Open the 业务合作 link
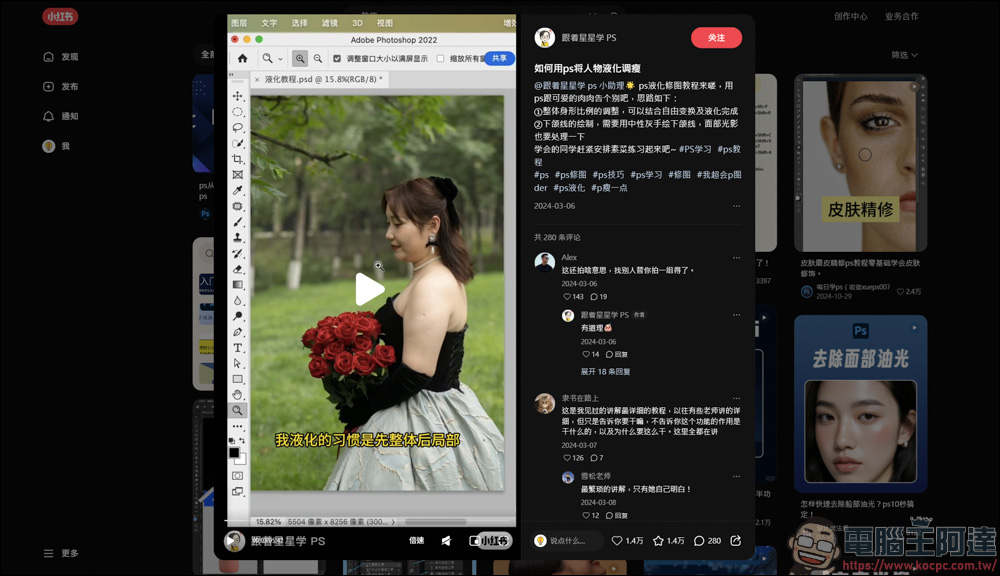 click(x=901, y=17)
